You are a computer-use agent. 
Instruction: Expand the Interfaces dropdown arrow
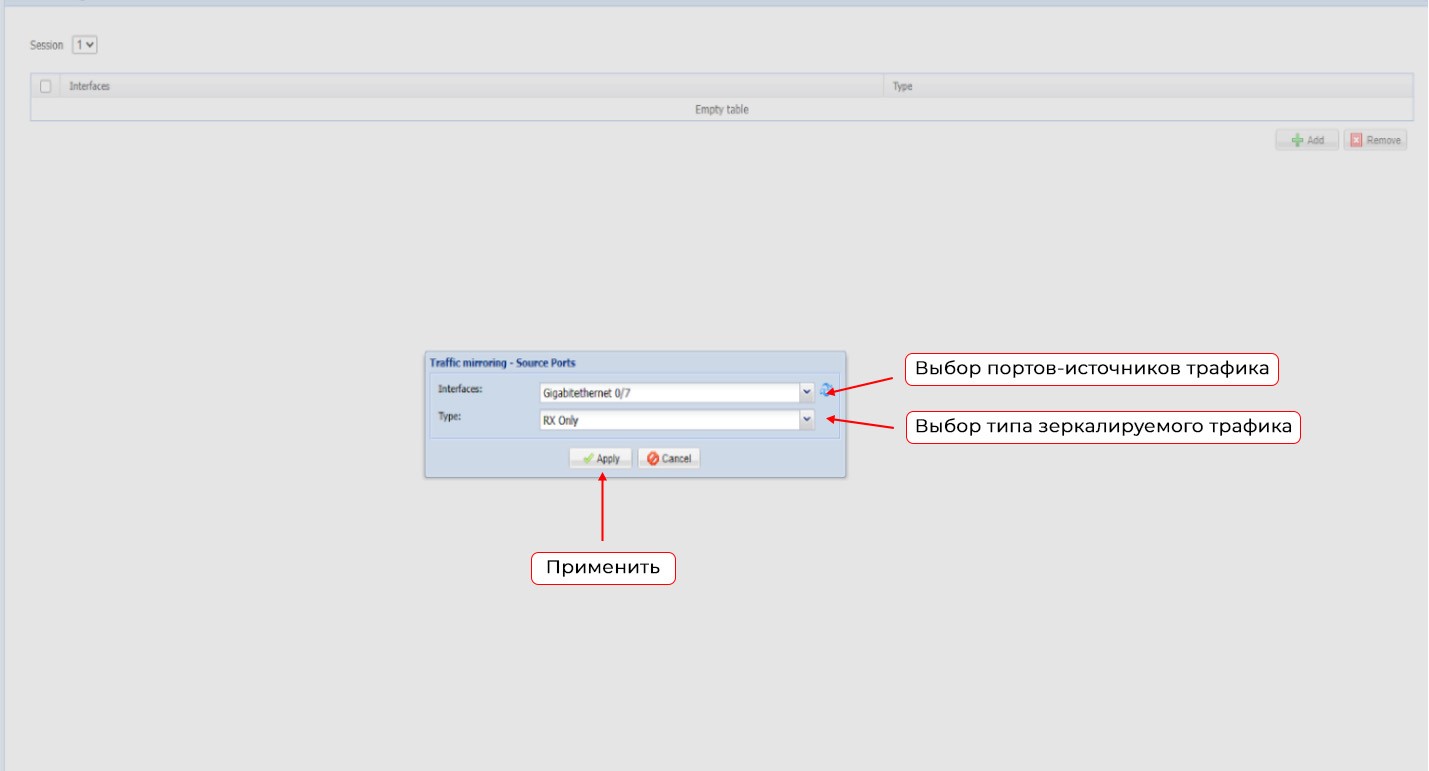tap(807, 393)
